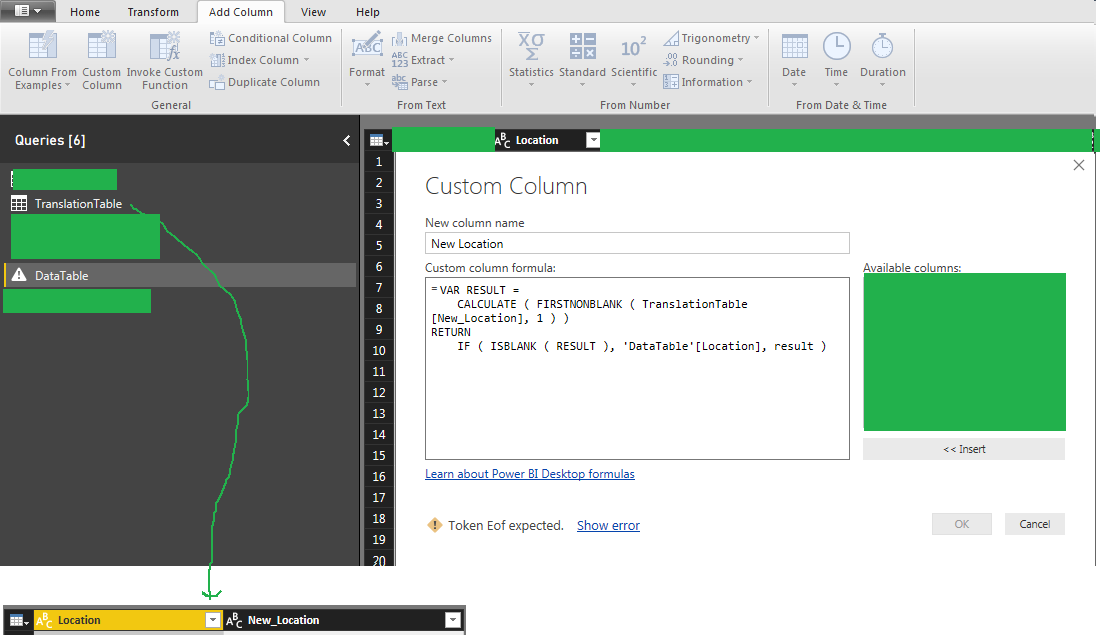Click the Rounding tool
This screenshot has width=1100, height=636.
[704, 60]
